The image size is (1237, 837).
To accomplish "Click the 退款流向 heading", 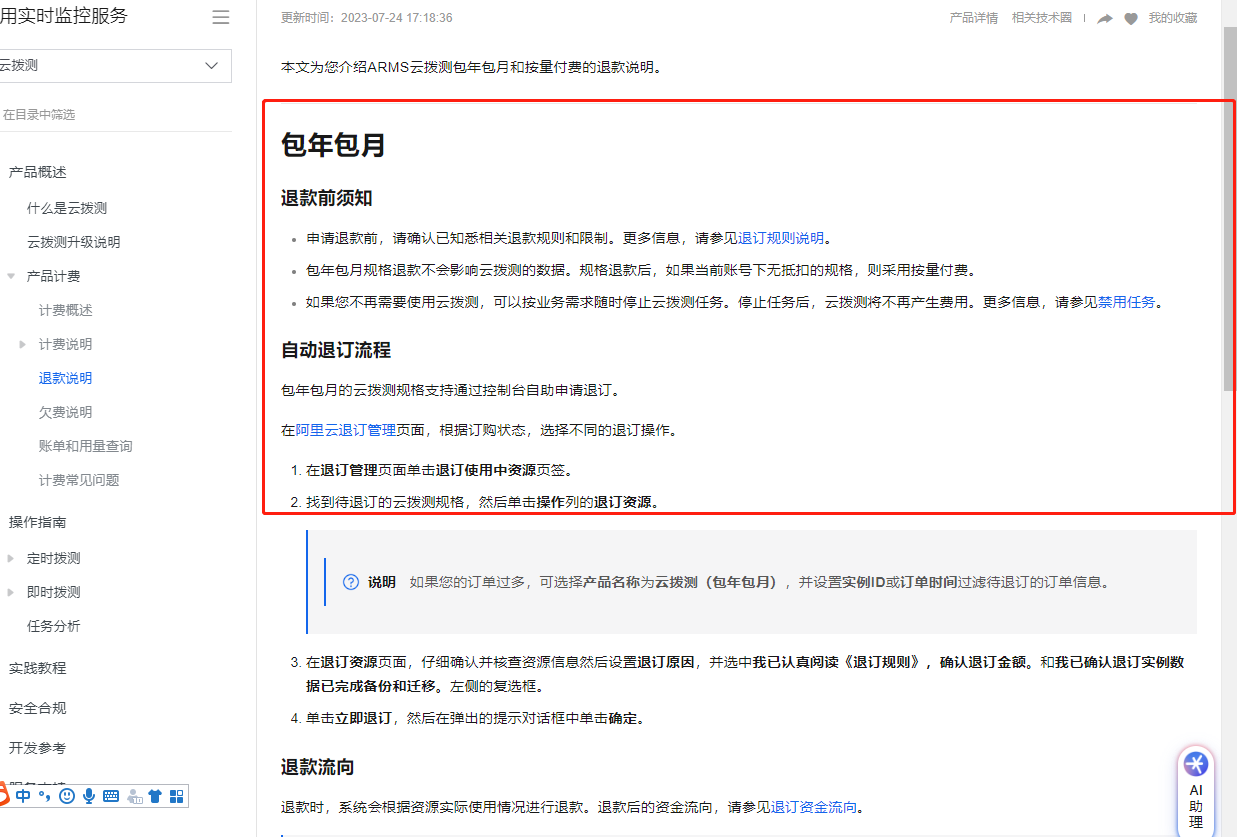I will click(318, 767).
